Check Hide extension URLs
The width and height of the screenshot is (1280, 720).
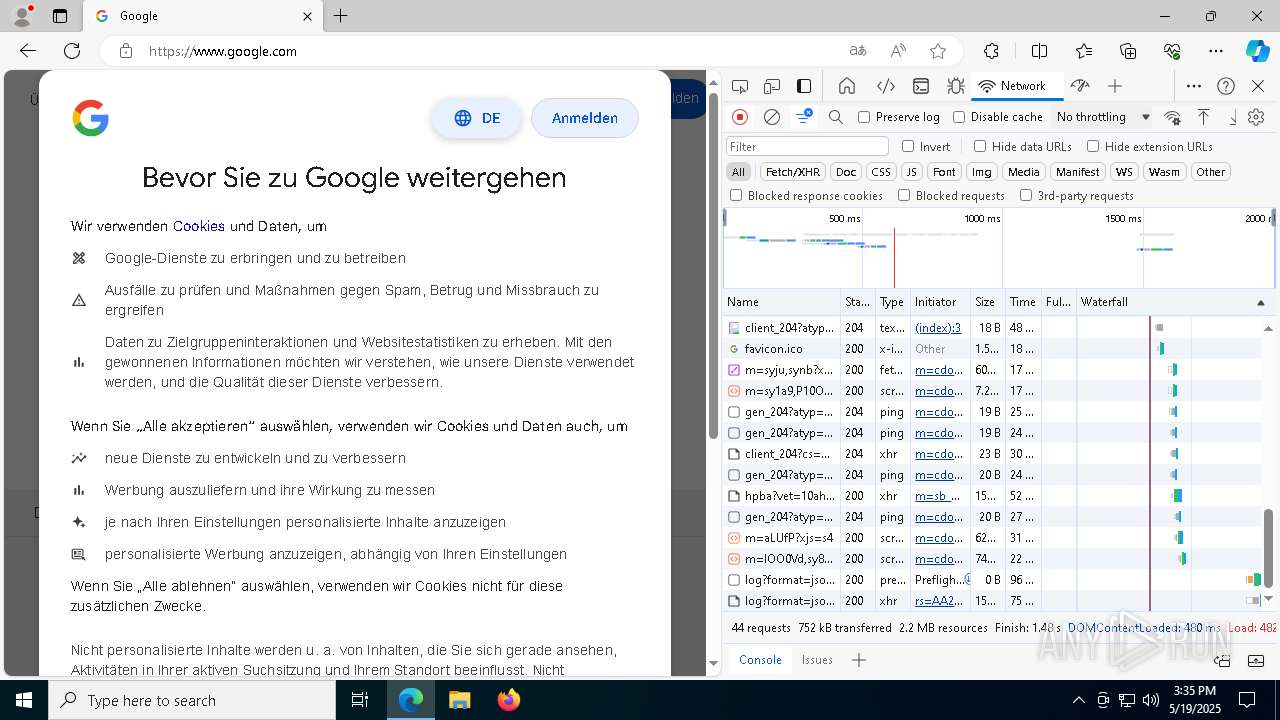[1093, 146]
